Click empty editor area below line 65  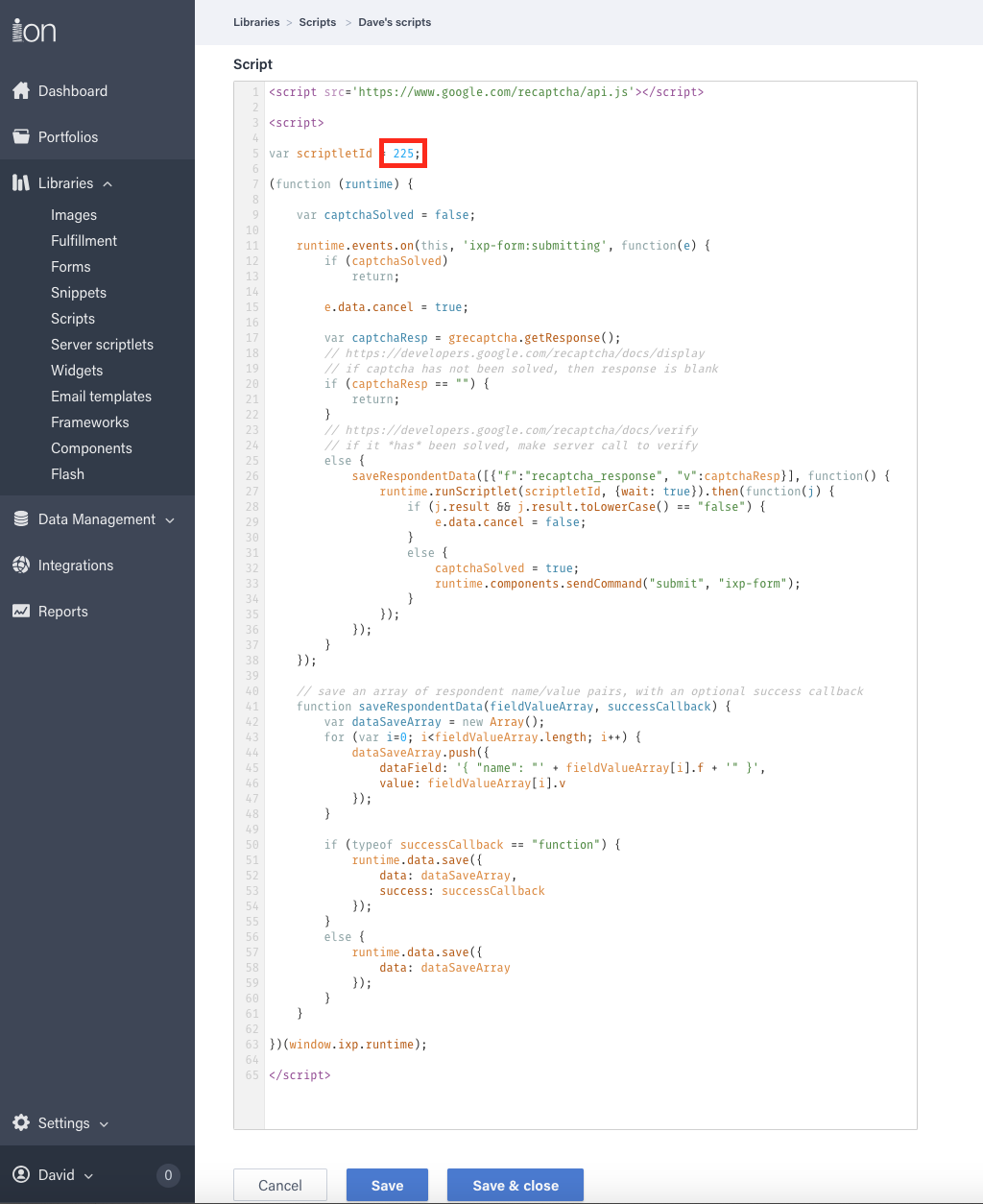(590, 1106)
